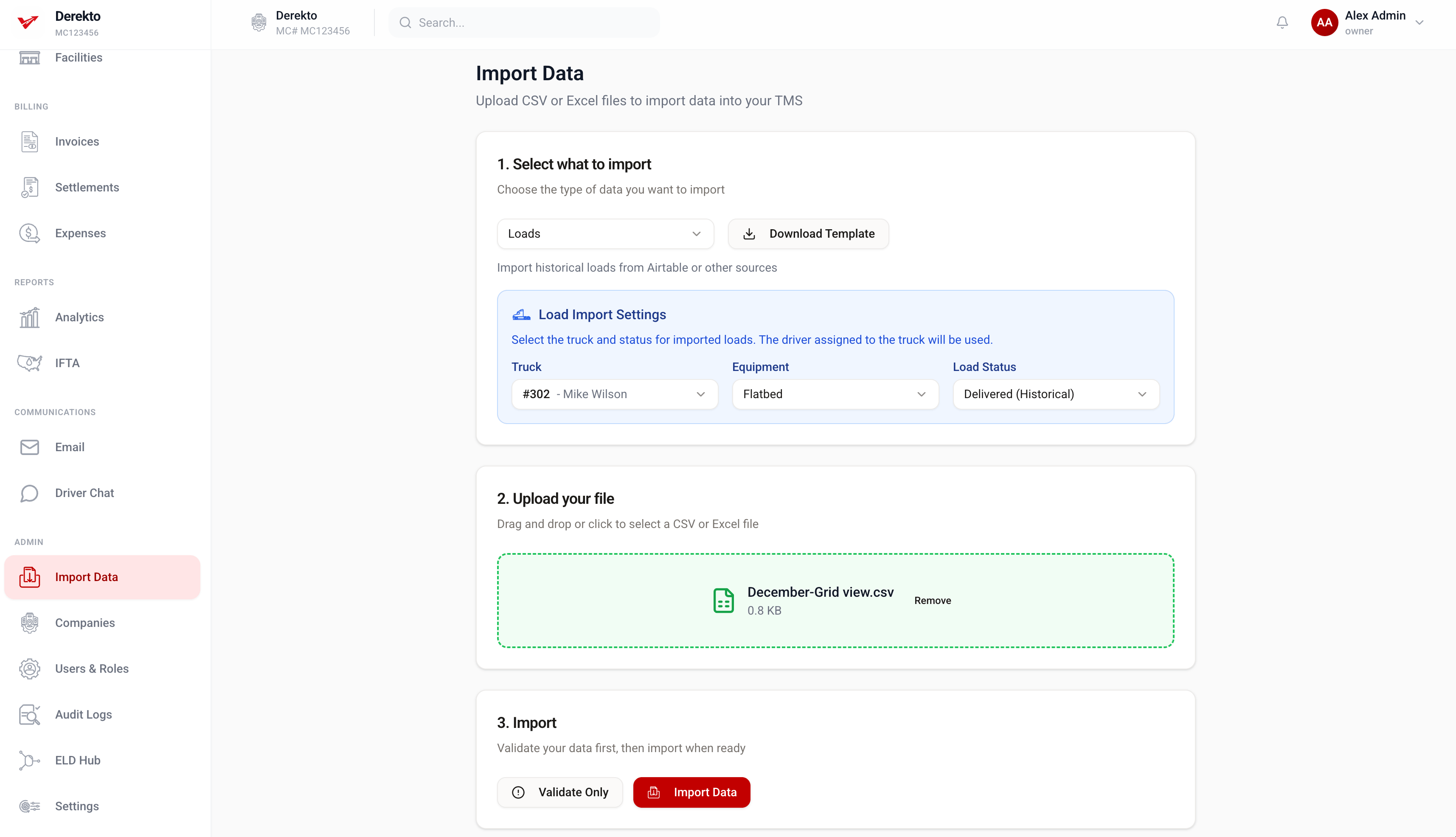Click the green file upload drop zone
Viewport: 1456px width, 837px height.
point(835,601)
